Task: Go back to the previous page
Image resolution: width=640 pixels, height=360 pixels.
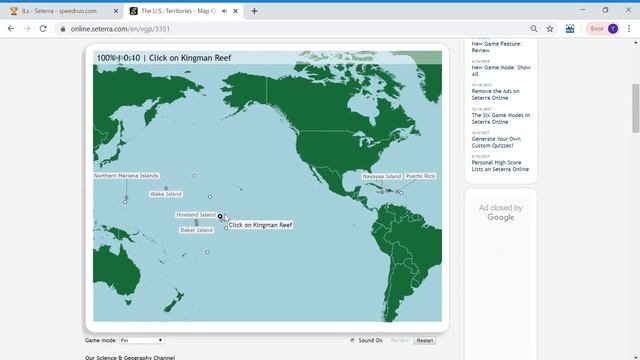Action: [x=11, y=29]
